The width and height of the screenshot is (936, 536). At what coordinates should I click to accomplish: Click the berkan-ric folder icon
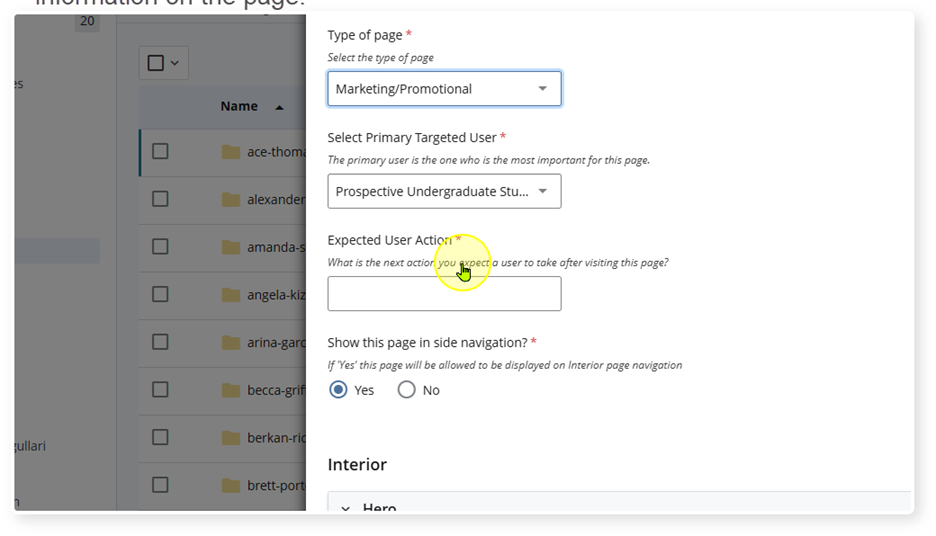tap(231, 438)
